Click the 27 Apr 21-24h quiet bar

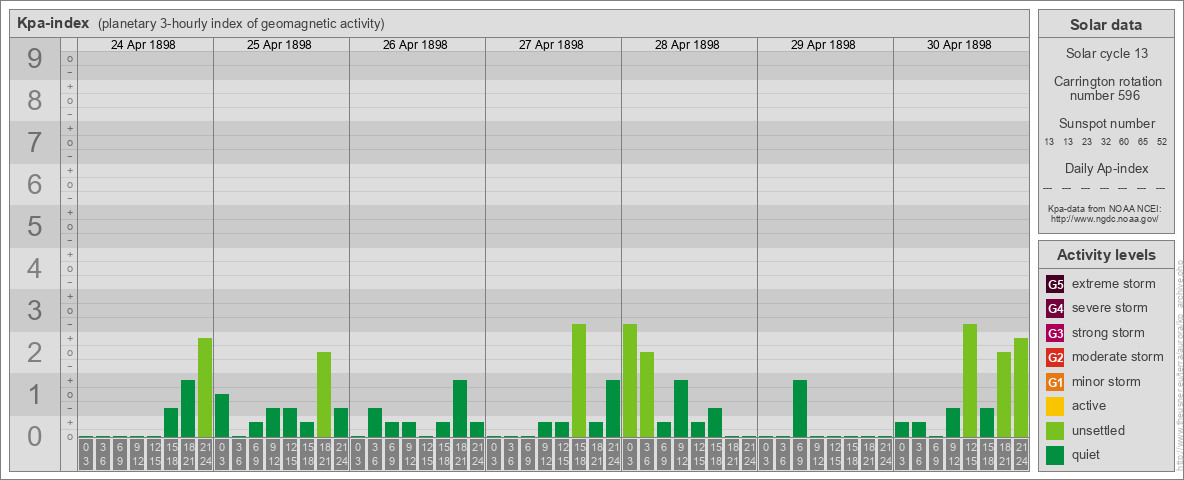point(613,409)
